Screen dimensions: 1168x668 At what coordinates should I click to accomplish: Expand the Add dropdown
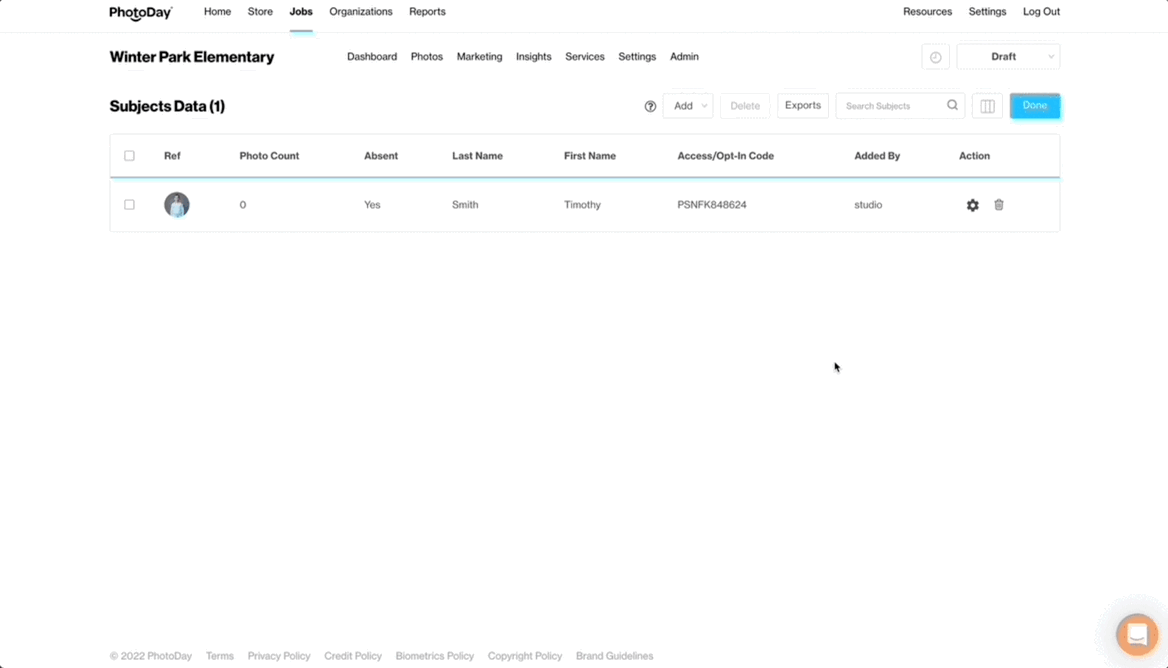pos(688,106)
